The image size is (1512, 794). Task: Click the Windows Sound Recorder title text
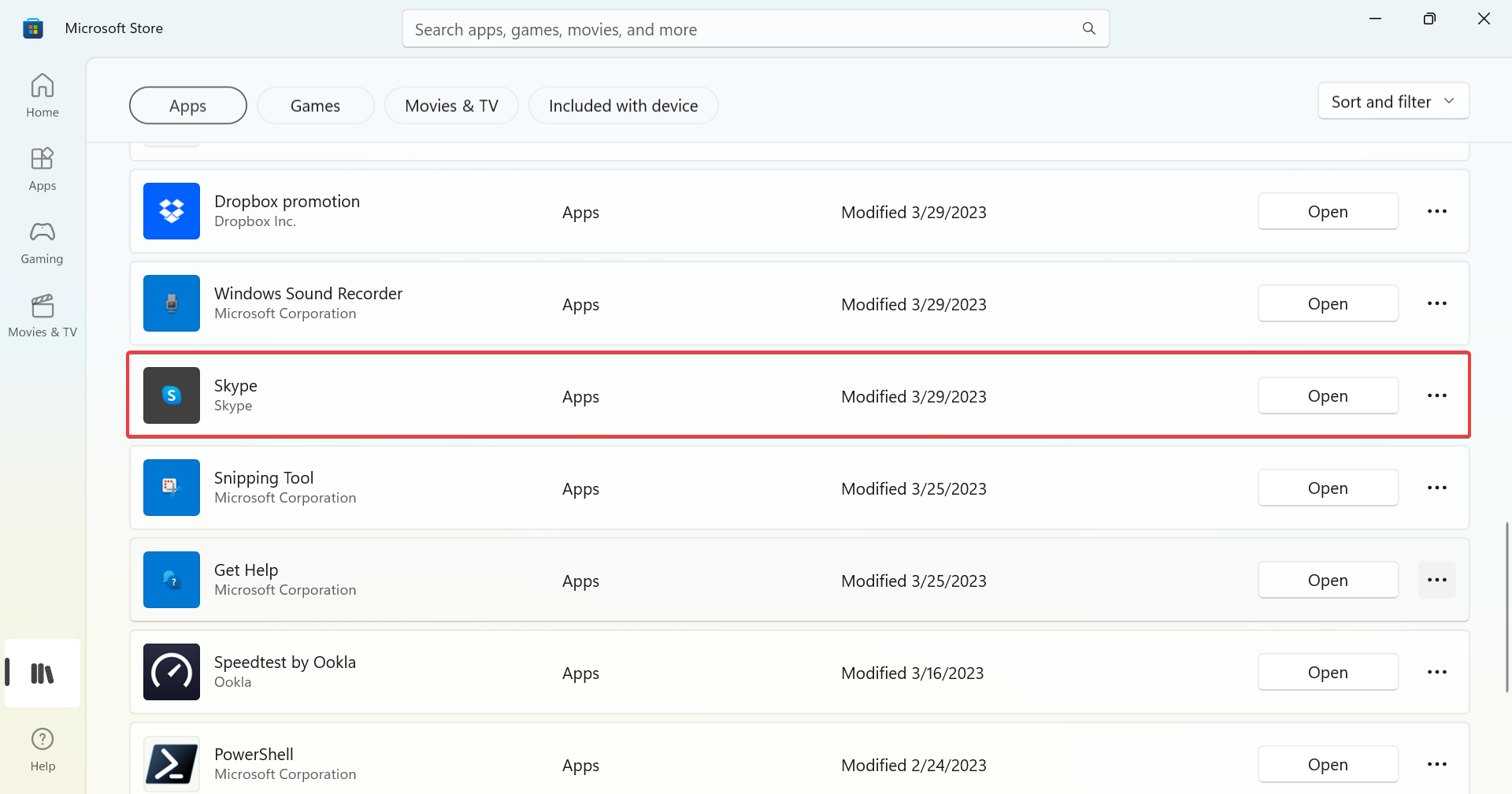point(308,293)
